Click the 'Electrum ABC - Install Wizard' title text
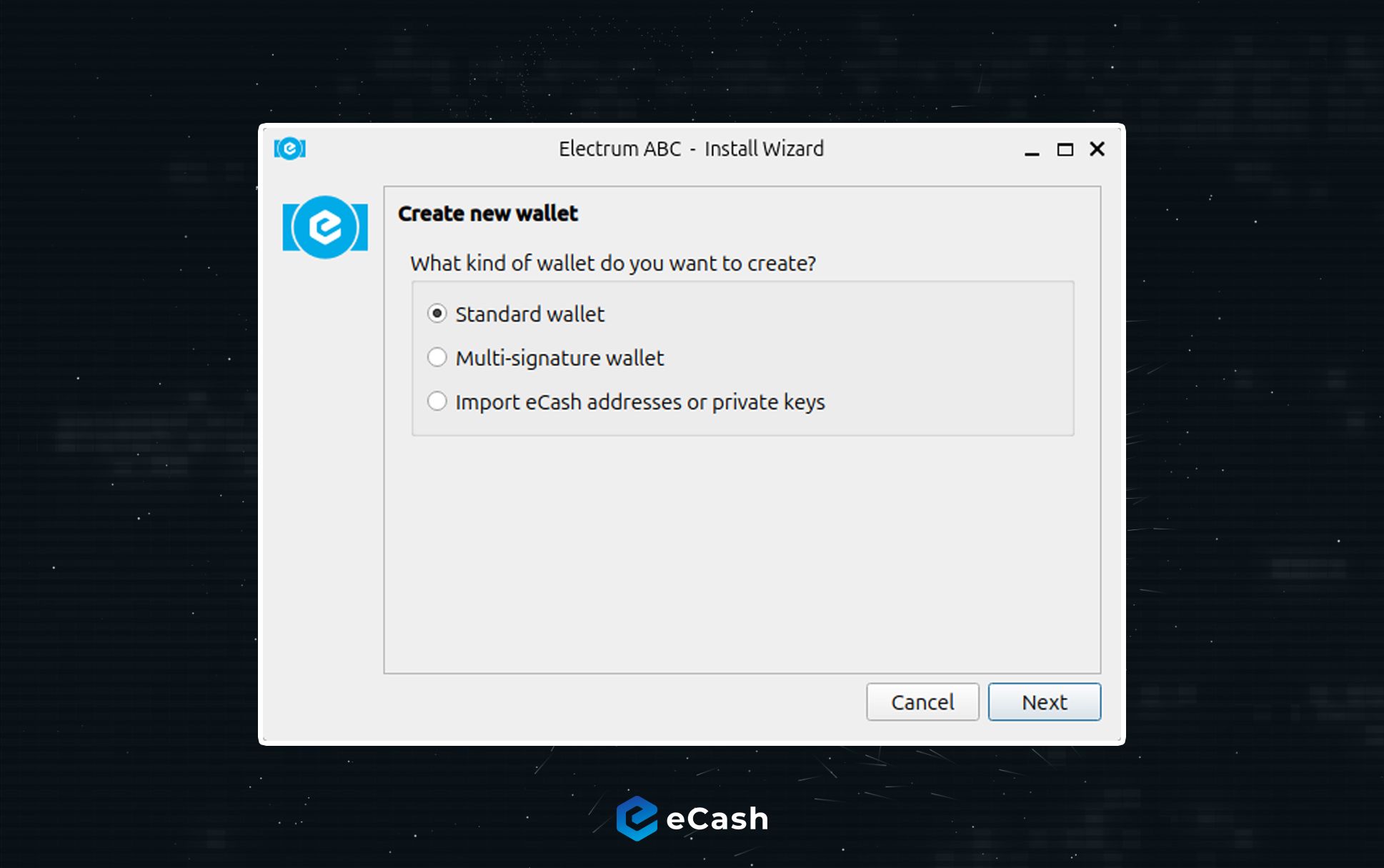Screen dimensions: 1384x868 [x=691, y=149]
